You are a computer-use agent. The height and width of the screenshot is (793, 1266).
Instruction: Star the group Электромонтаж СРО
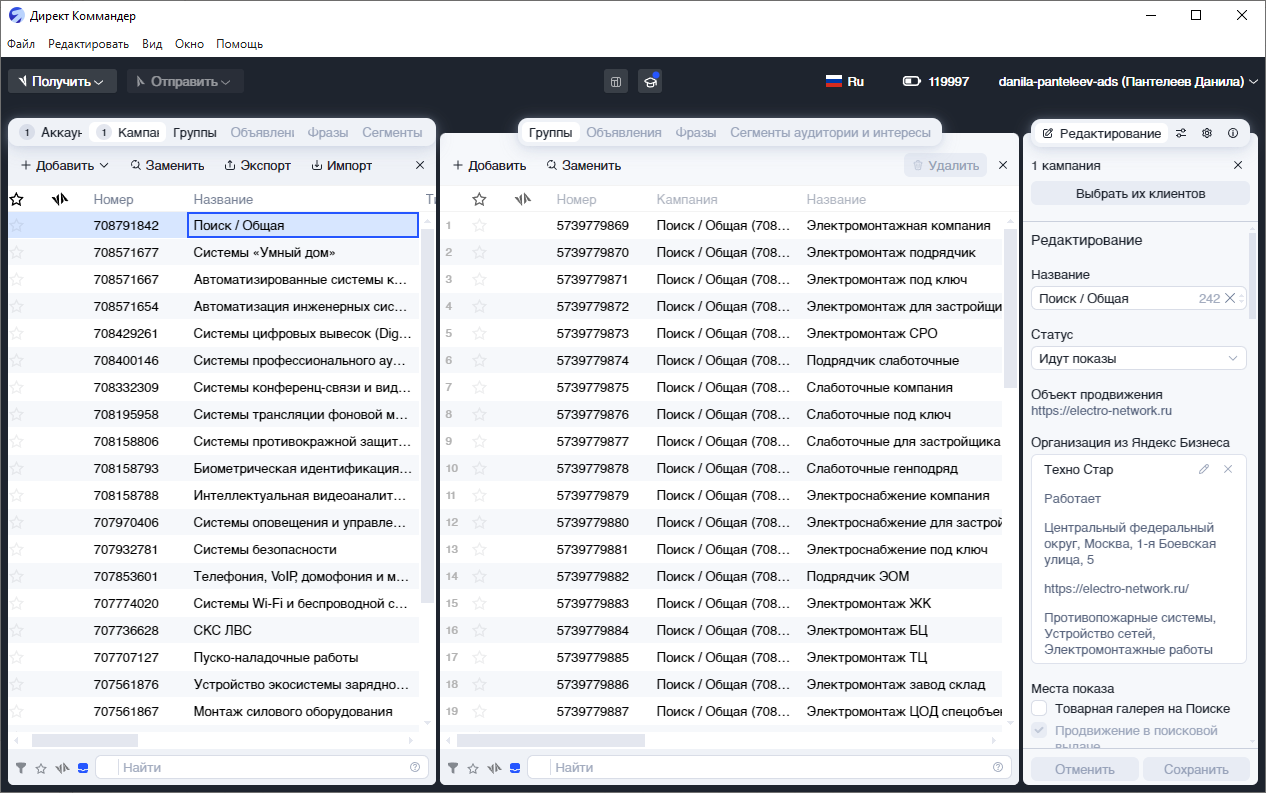(x=479, y=334)
